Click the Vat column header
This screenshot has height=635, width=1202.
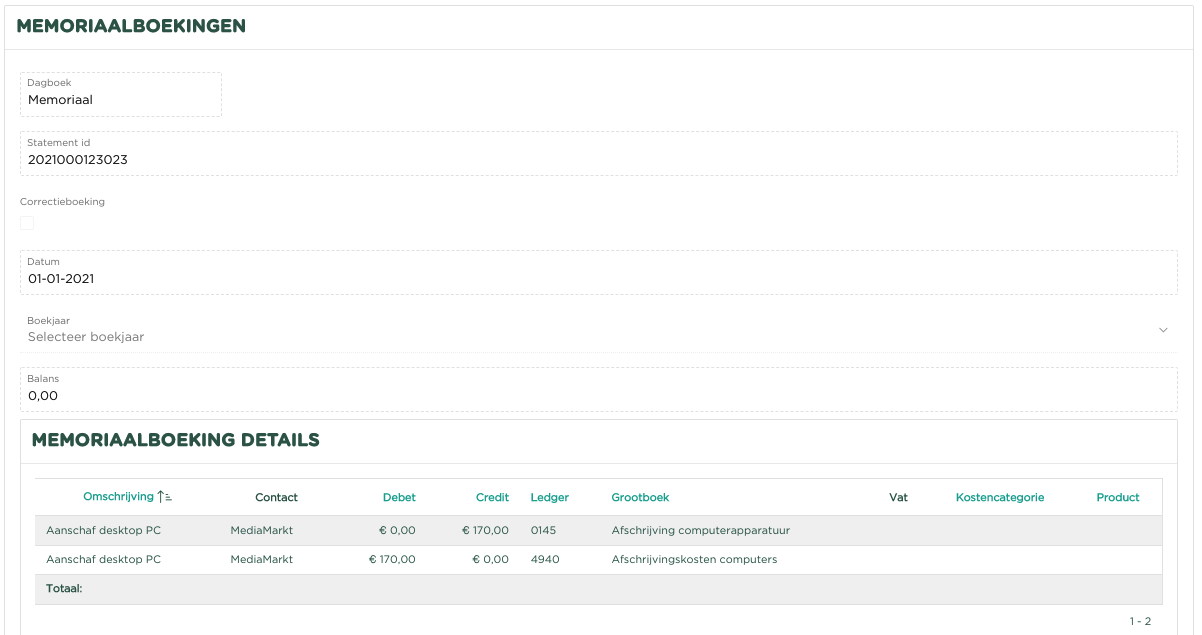tap(898, 498)
